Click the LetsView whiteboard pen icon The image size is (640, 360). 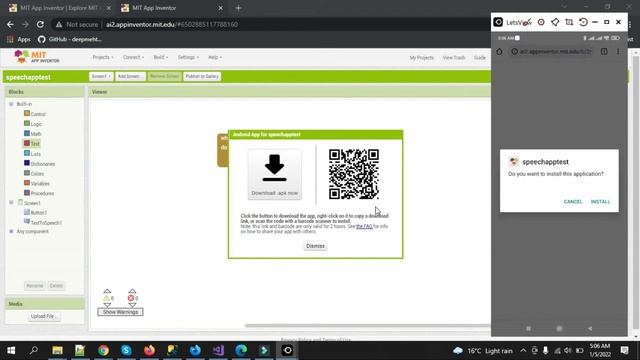pos(528,21)
